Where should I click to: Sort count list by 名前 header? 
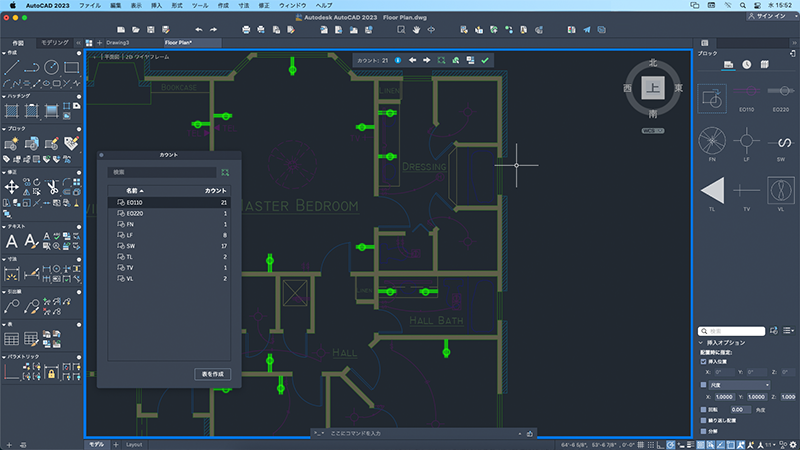coord(135,191)
